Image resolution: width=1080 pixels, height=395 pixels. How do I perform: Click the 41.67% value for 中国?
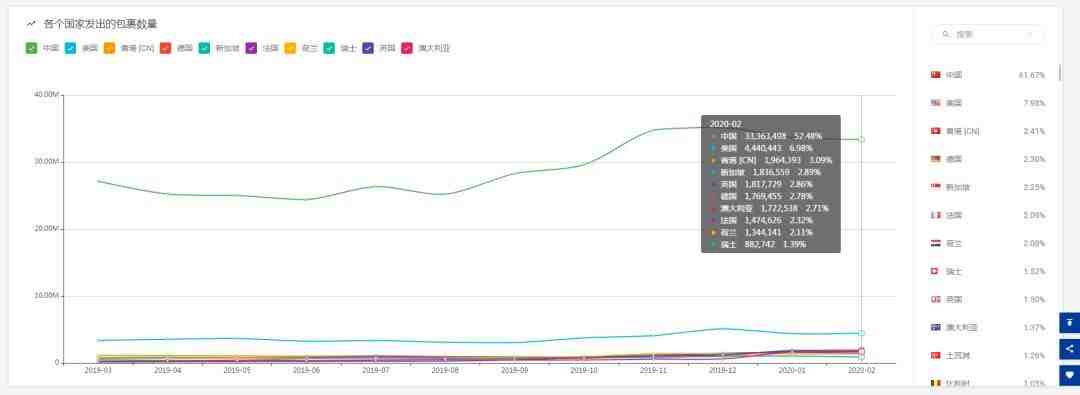[x=1032, y=74]
